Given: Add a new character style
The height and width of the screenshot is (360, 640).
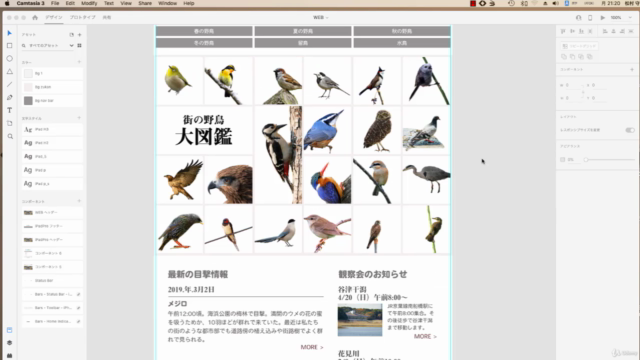Looking at the screenshot, I should (79, 118).
